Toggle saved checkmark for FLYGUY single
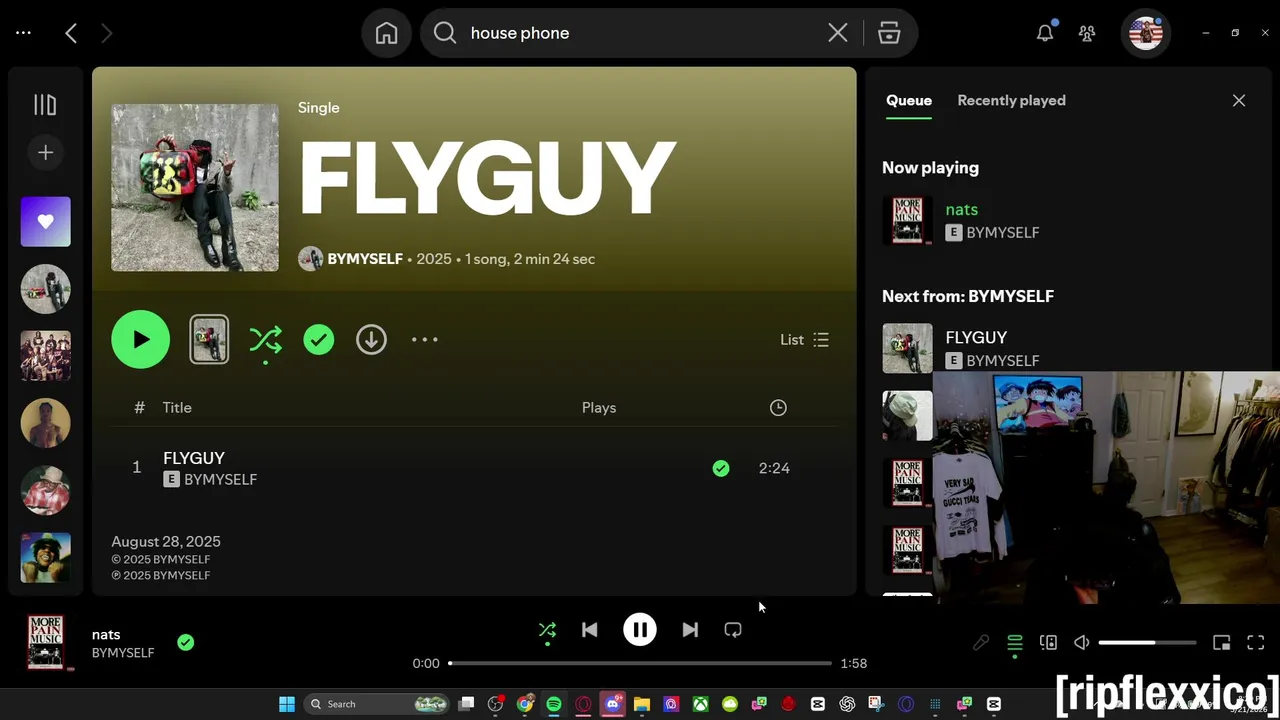The width and height of the screenshot is (1280, 720). point(319,340)
